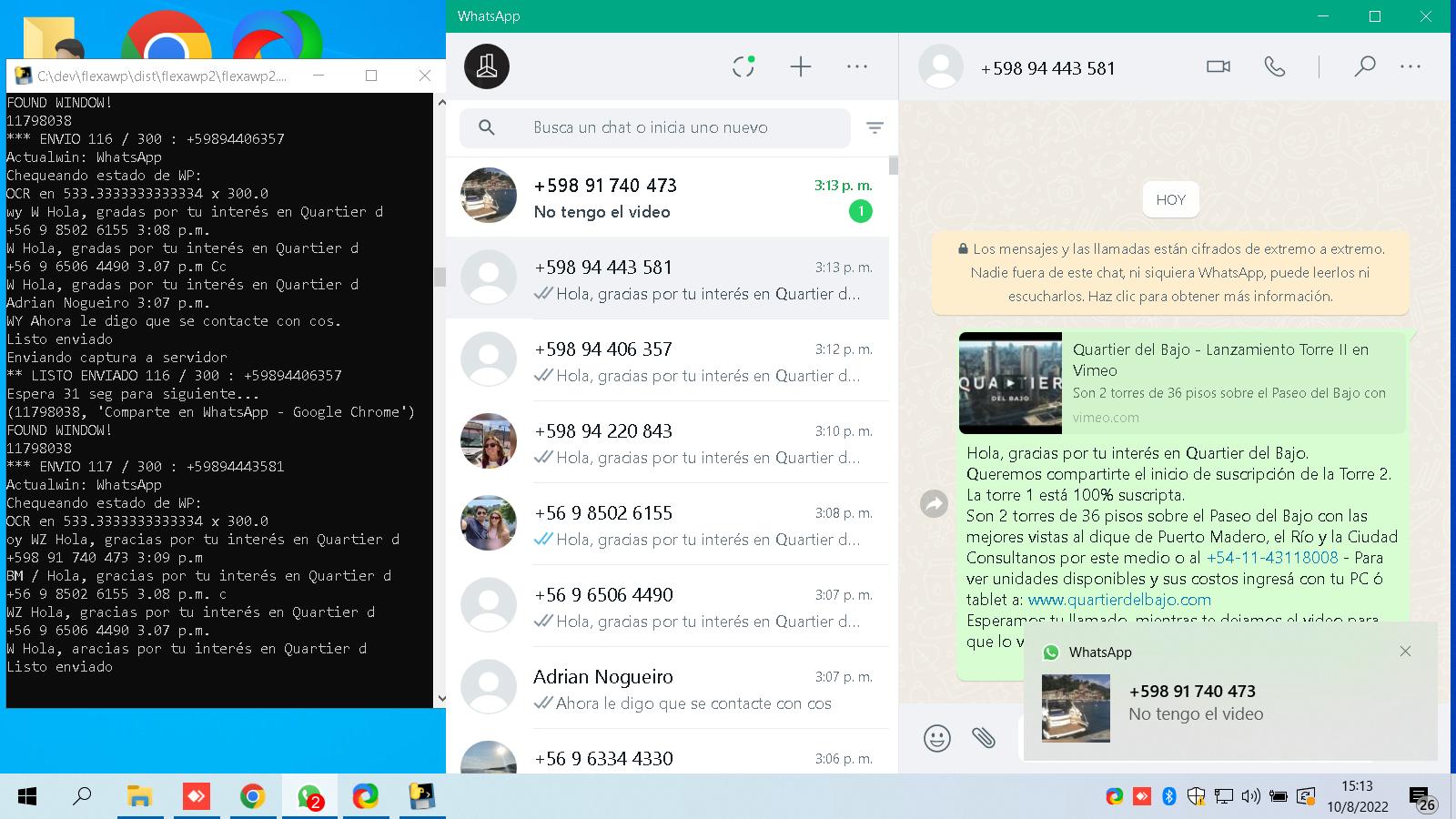
Task: Search within this conversation
Action: pyautogui.click(x=1364, y=66)
